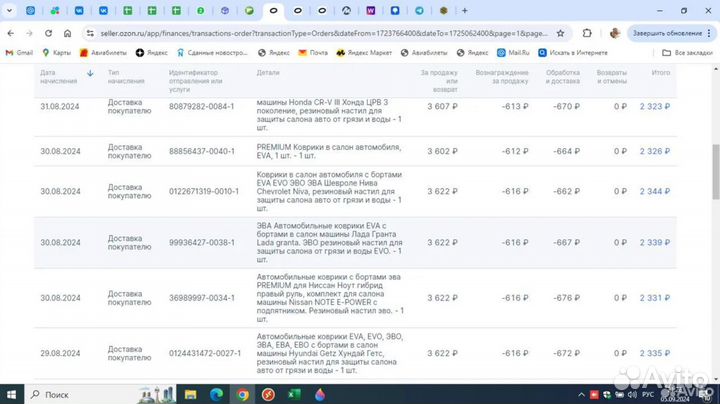The height and width of the screenshot is (404, 720).
Task: Click the 'Дата начисления' column header
Action: 58,77
